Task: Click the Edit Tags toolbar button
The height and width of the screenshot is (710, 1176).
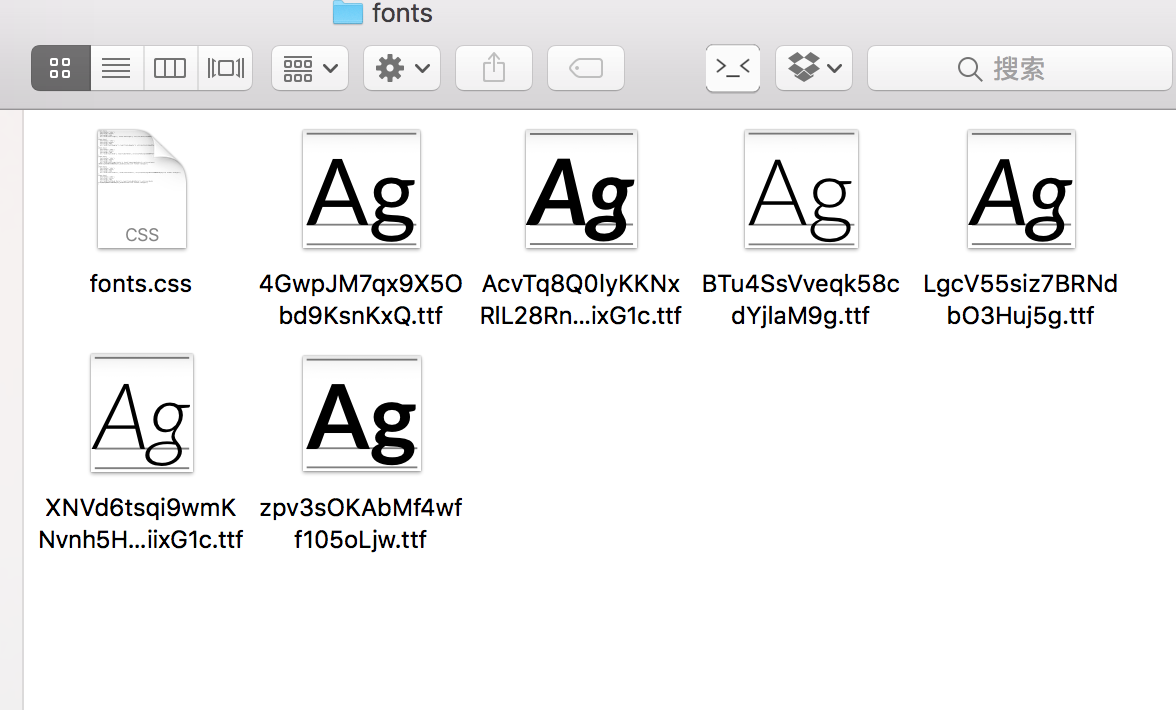Action: [585, 68]
